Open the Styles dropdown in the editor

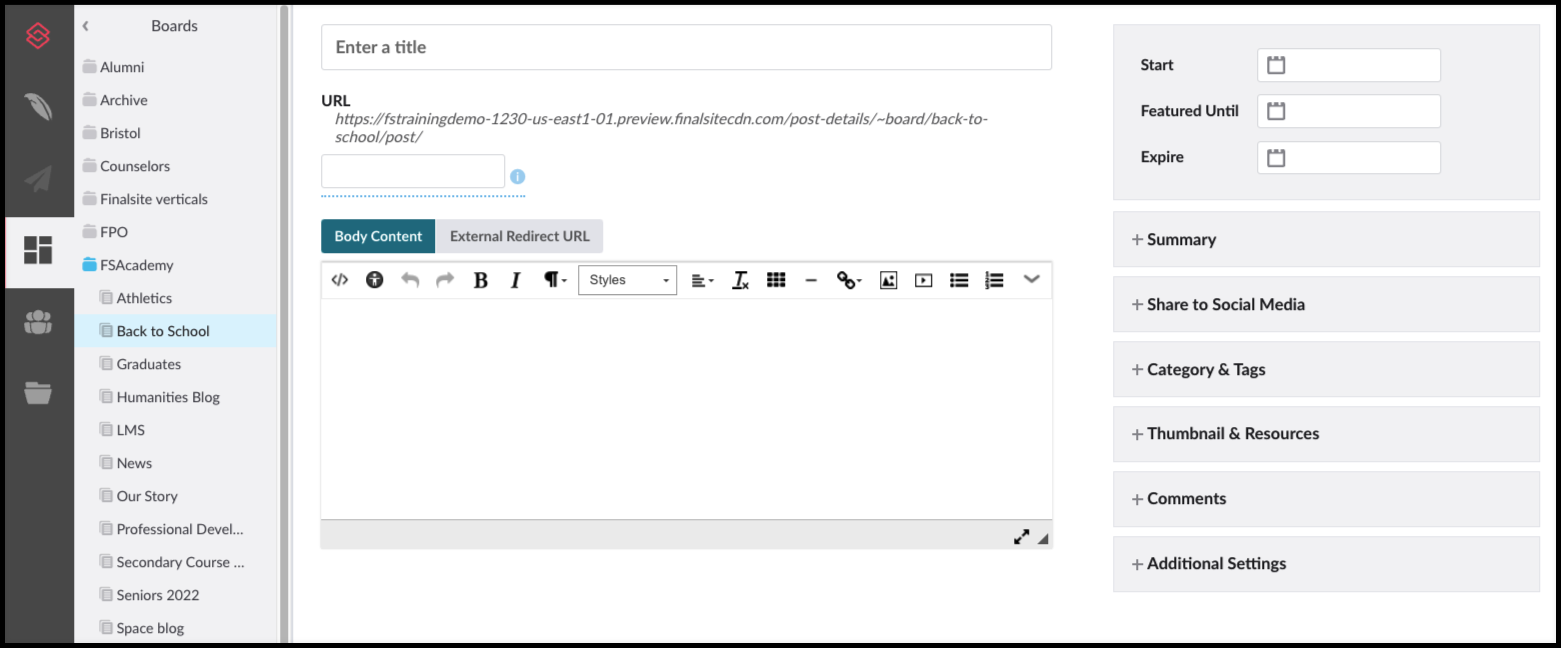[627, 280]
